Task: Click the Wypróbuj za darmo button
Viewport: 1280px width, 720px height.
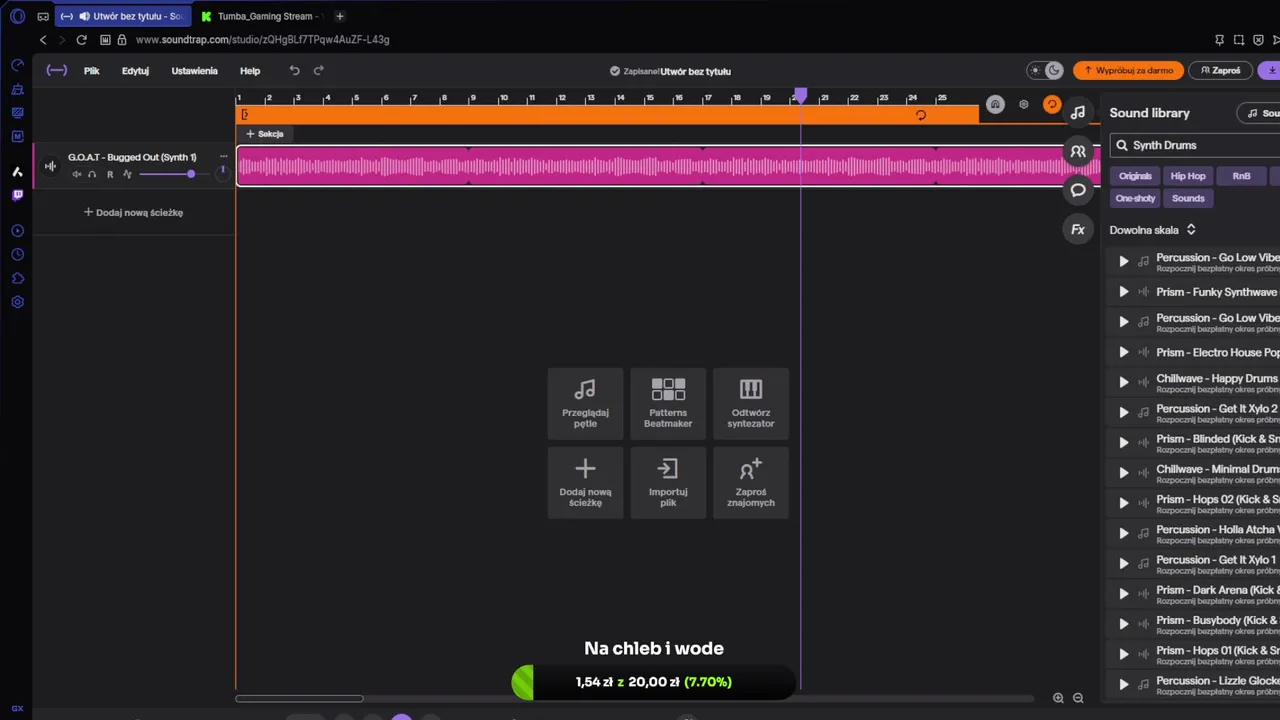Action: (x=1128, y=70)
